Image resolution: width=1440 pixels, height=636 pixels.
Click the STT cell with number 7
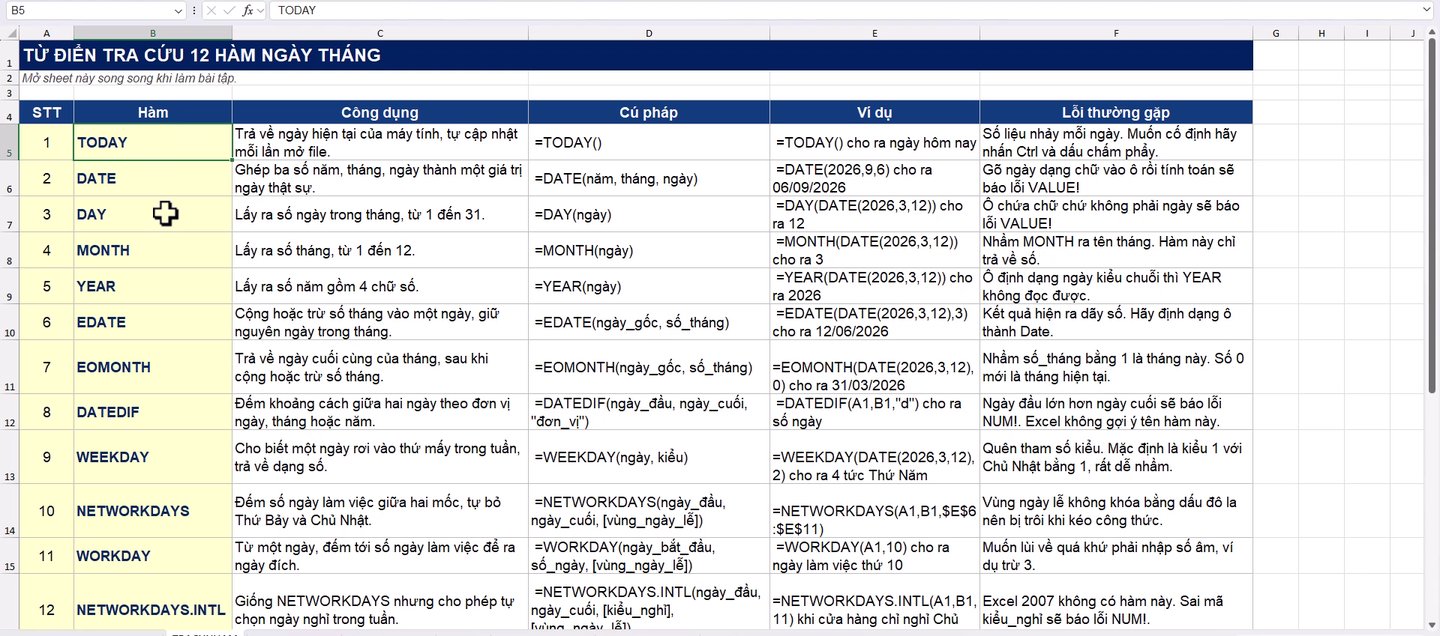(47, 367)
